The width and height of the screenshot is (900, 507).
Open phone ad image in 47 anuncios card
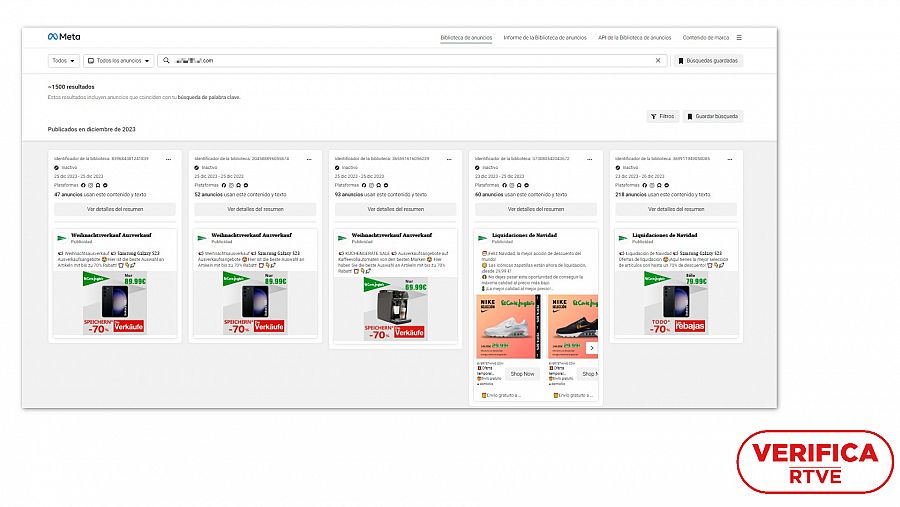click(115, 303)
